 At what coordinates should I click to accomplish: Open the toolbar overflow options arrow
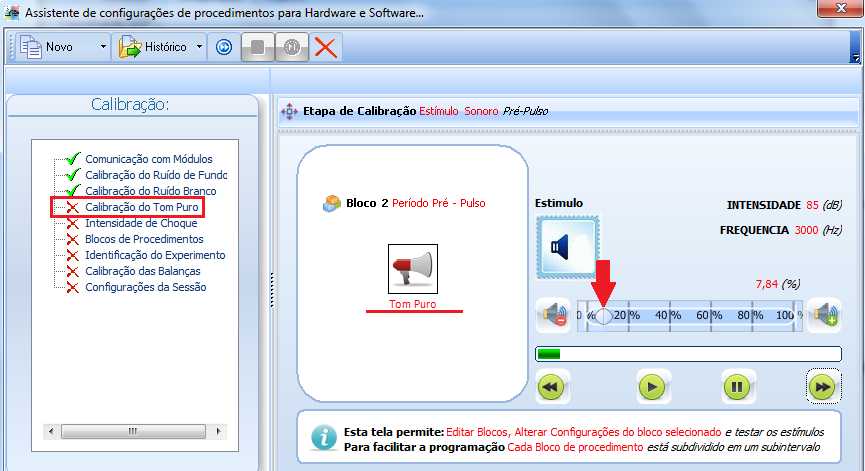856,57
